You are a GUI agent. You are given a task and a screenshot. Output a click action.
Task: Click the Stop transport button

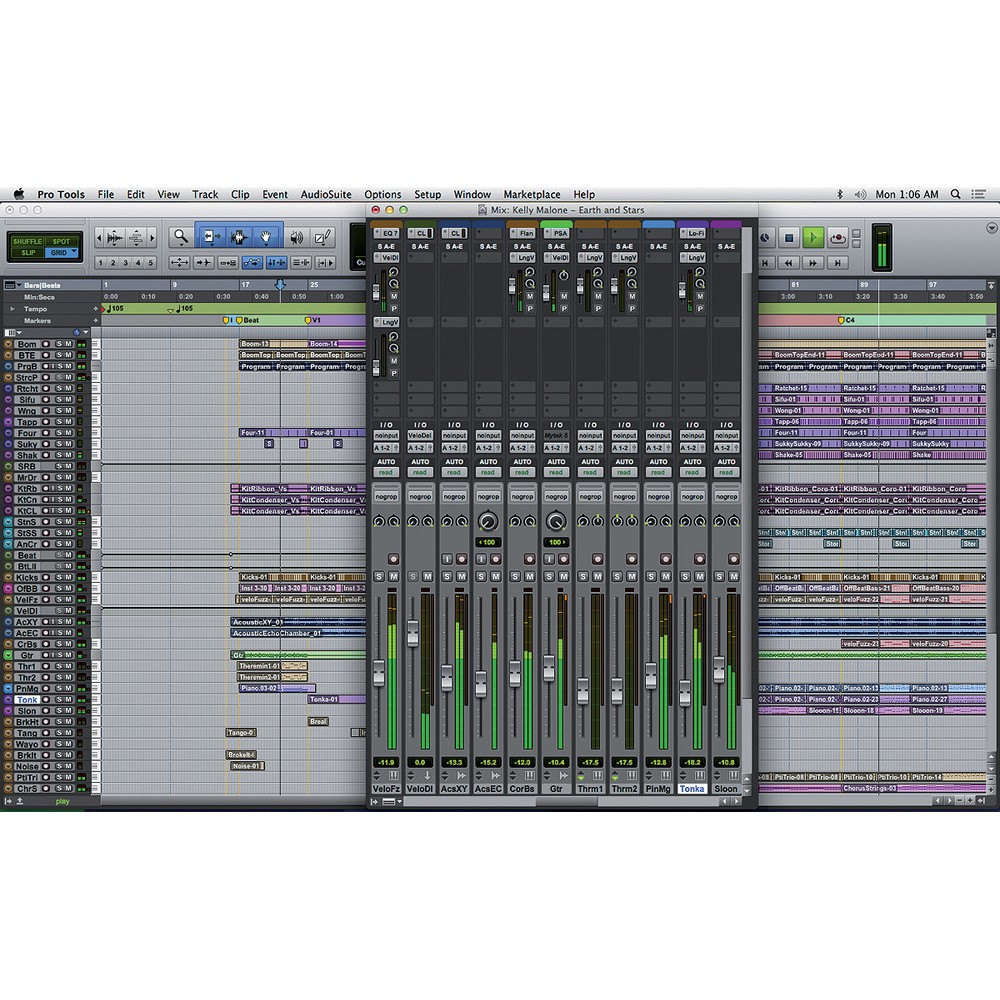point(789,238)
